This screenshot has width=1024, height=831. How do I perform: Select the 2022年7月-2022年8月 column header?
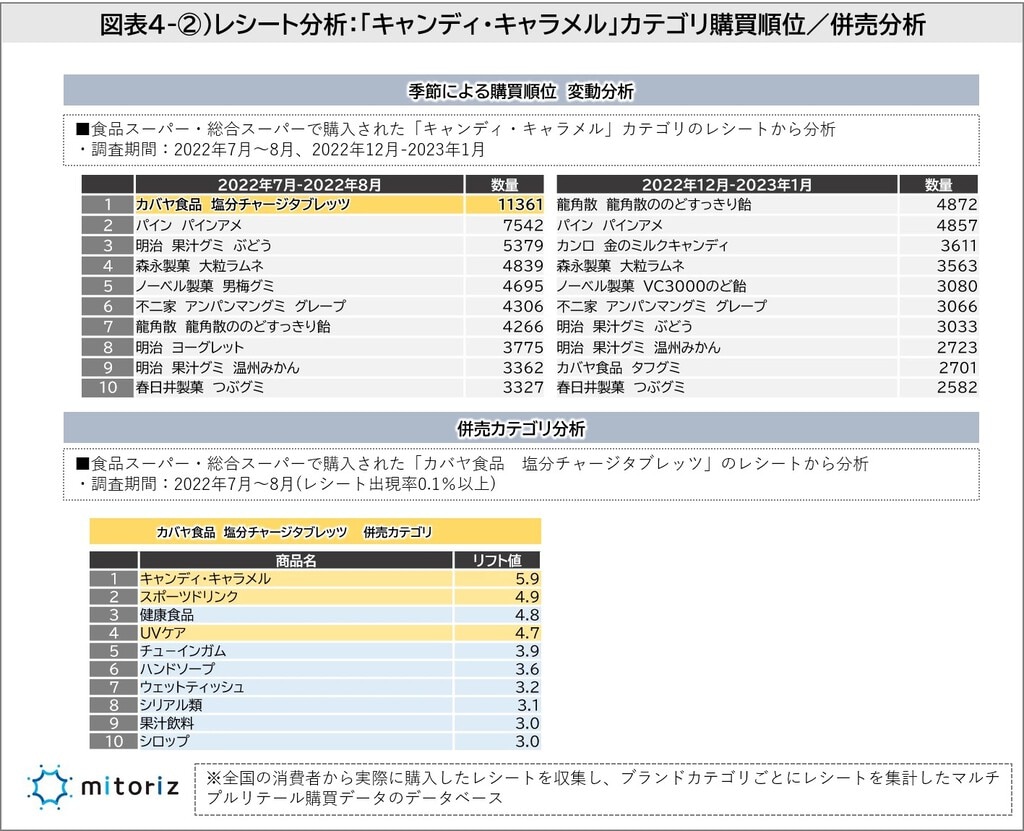299,184
